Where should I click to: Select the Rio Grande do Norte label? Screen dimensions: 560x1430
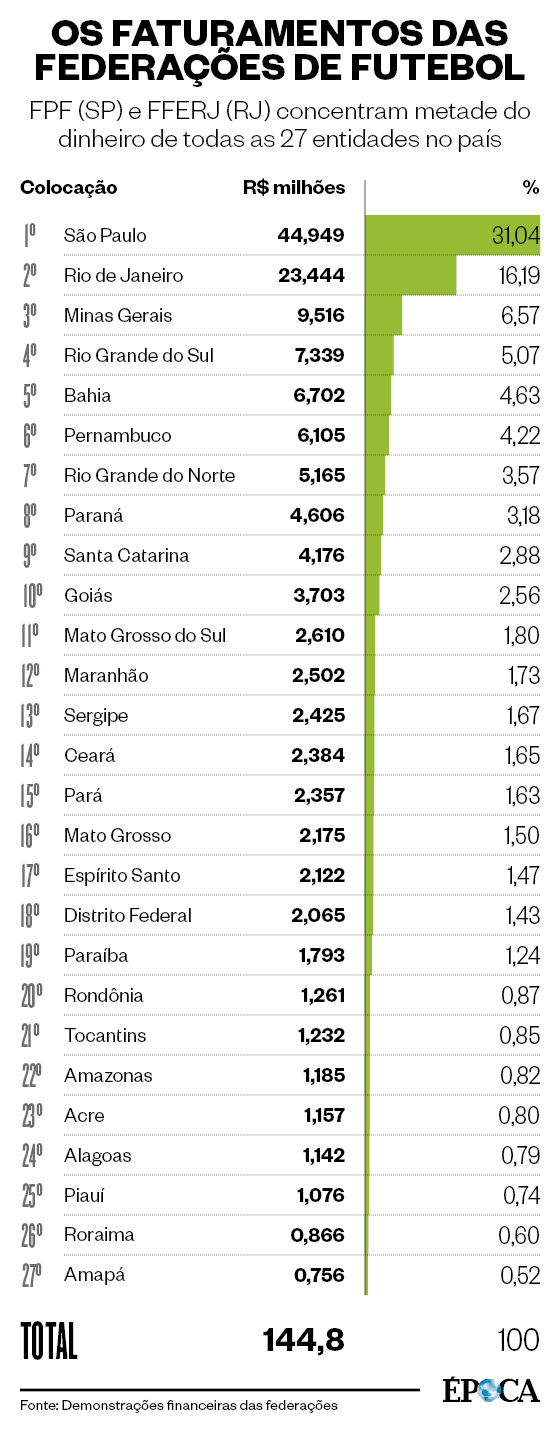tap(149, 475)
